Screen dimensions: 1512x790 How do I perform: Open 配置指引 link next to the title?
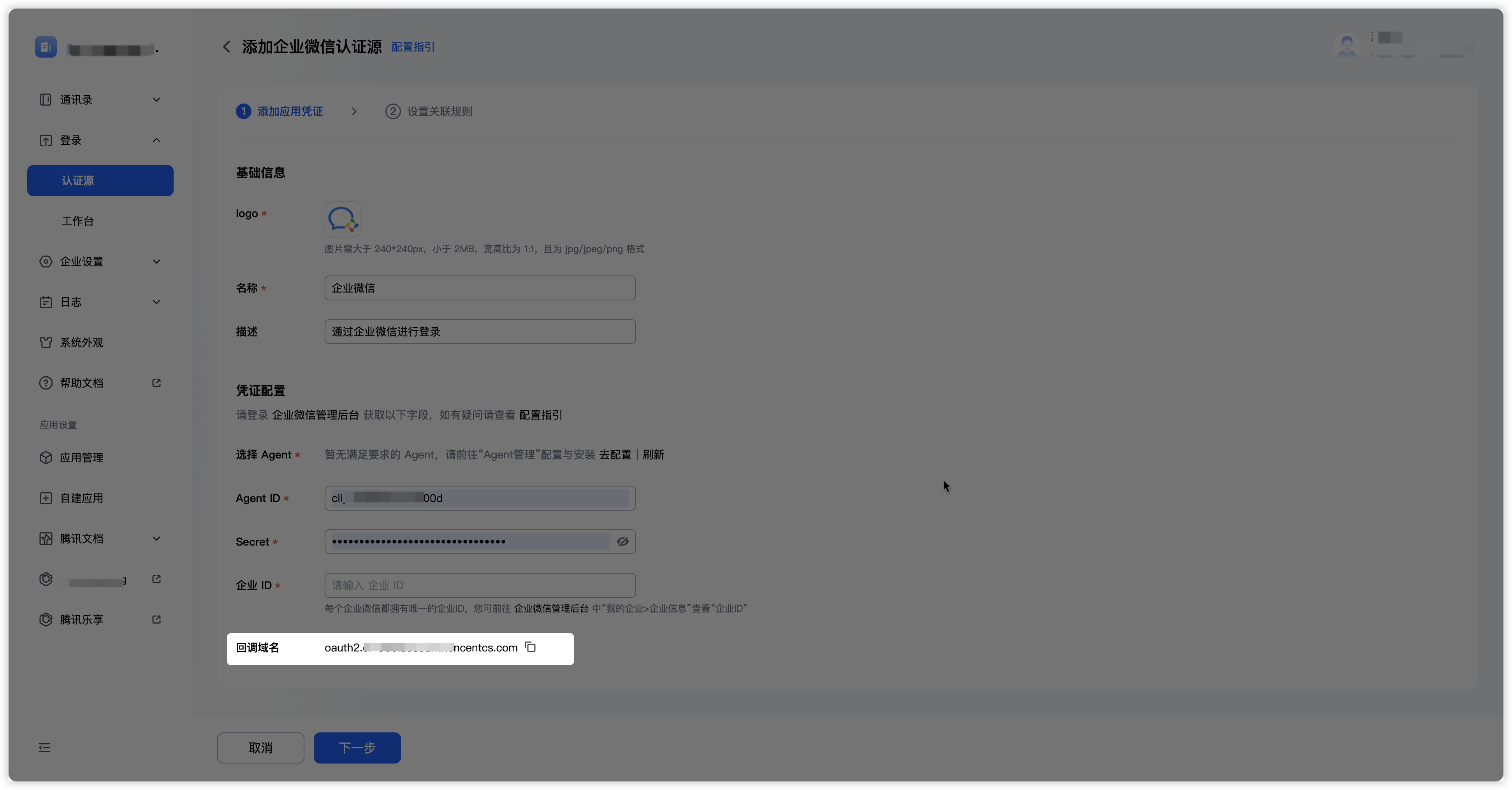(413, 47)
